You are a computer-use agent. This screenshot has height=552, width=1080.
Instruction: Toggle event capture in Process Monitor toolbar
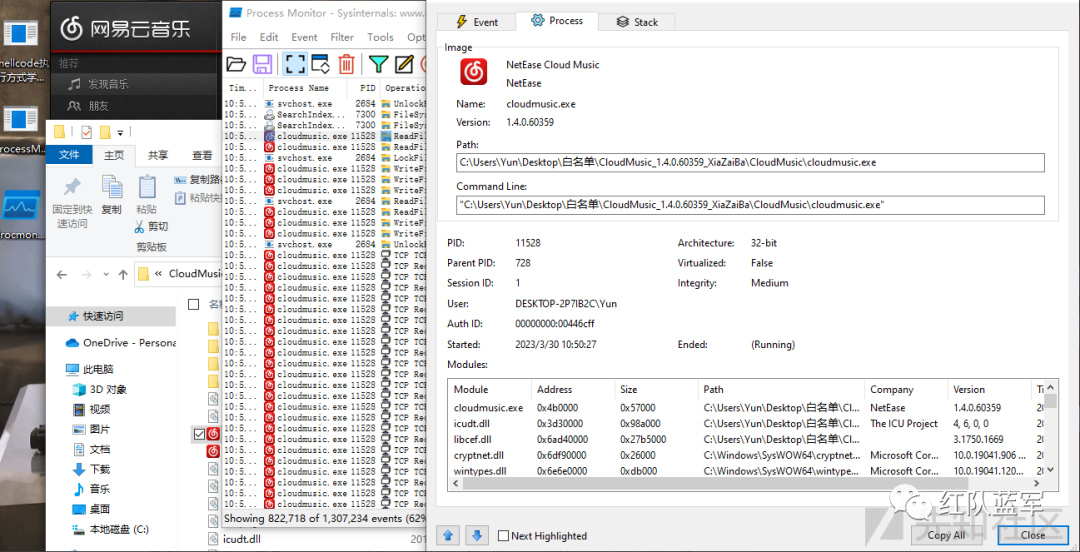[x=295, y=64]
